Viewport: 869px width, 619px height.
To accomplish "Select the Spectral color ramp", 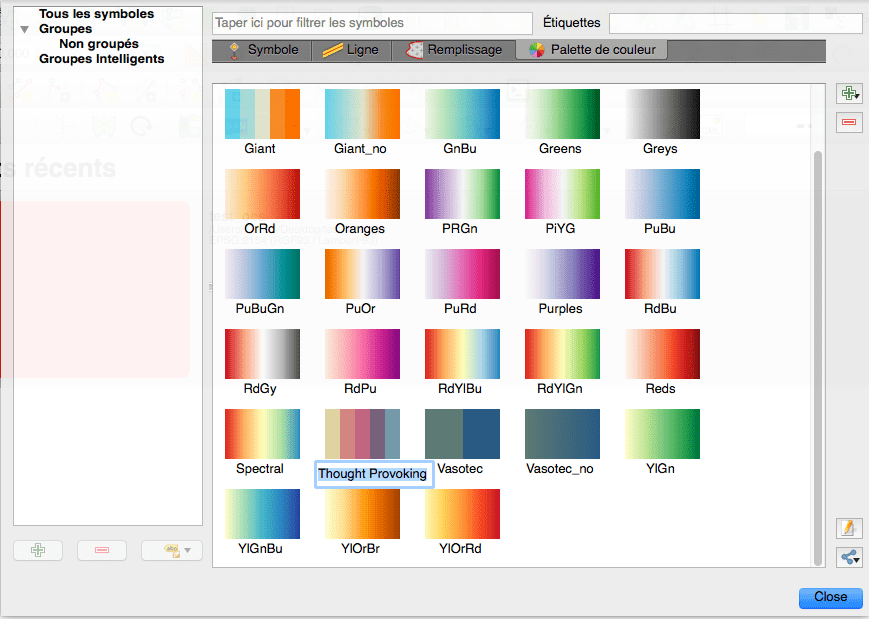I will tap(262, 434).
